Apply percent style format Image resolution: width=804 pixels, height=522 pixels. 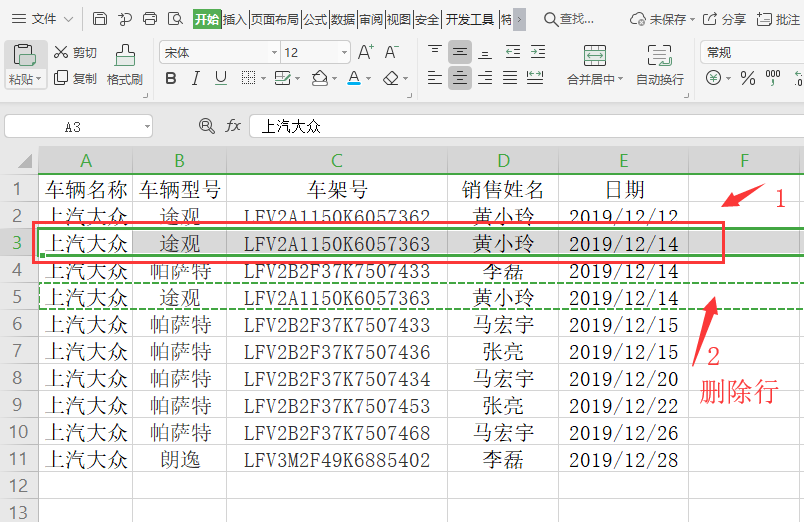(748, 78)
